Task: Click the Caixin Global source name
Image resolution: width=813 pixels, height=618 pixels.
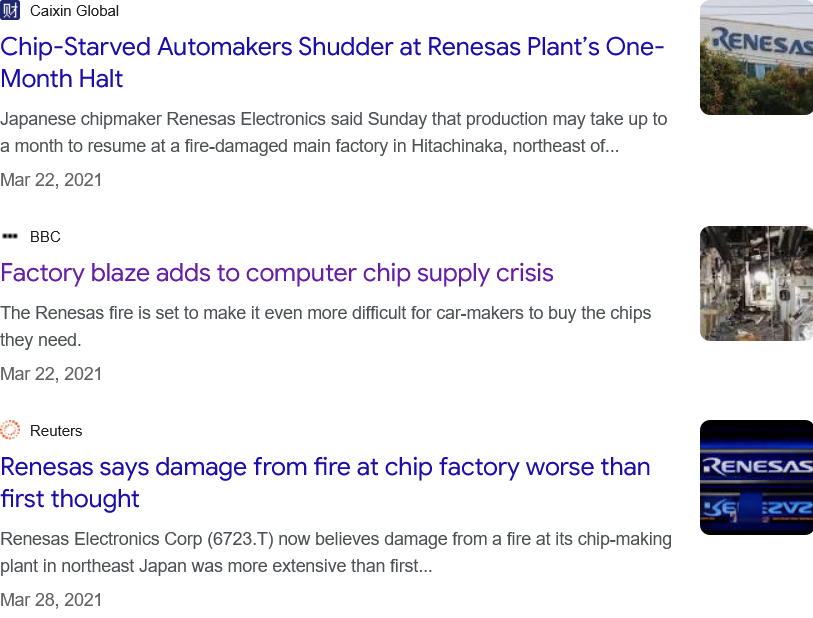Action: pyautogui.click(x=76, y=11)
